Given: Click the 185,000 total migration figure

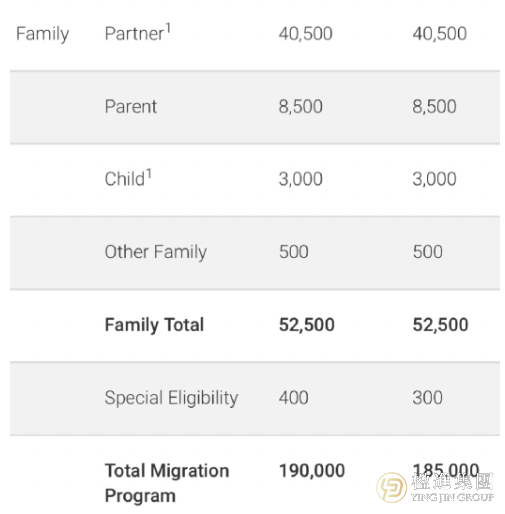Looking at the screenshot, I should click(x=446, y=470).
